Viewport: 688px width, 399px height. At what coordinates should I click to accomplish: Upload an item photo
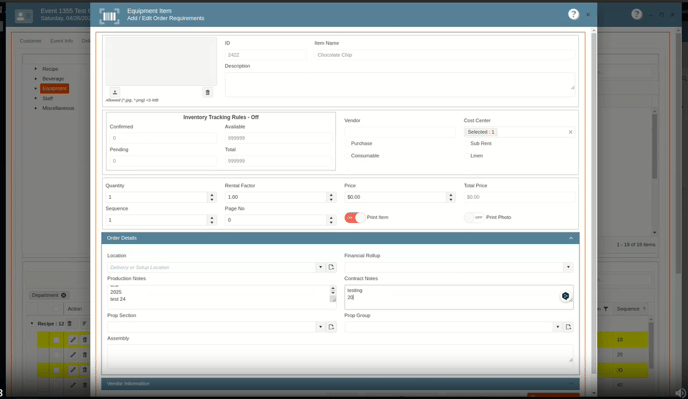pos(115,92)
